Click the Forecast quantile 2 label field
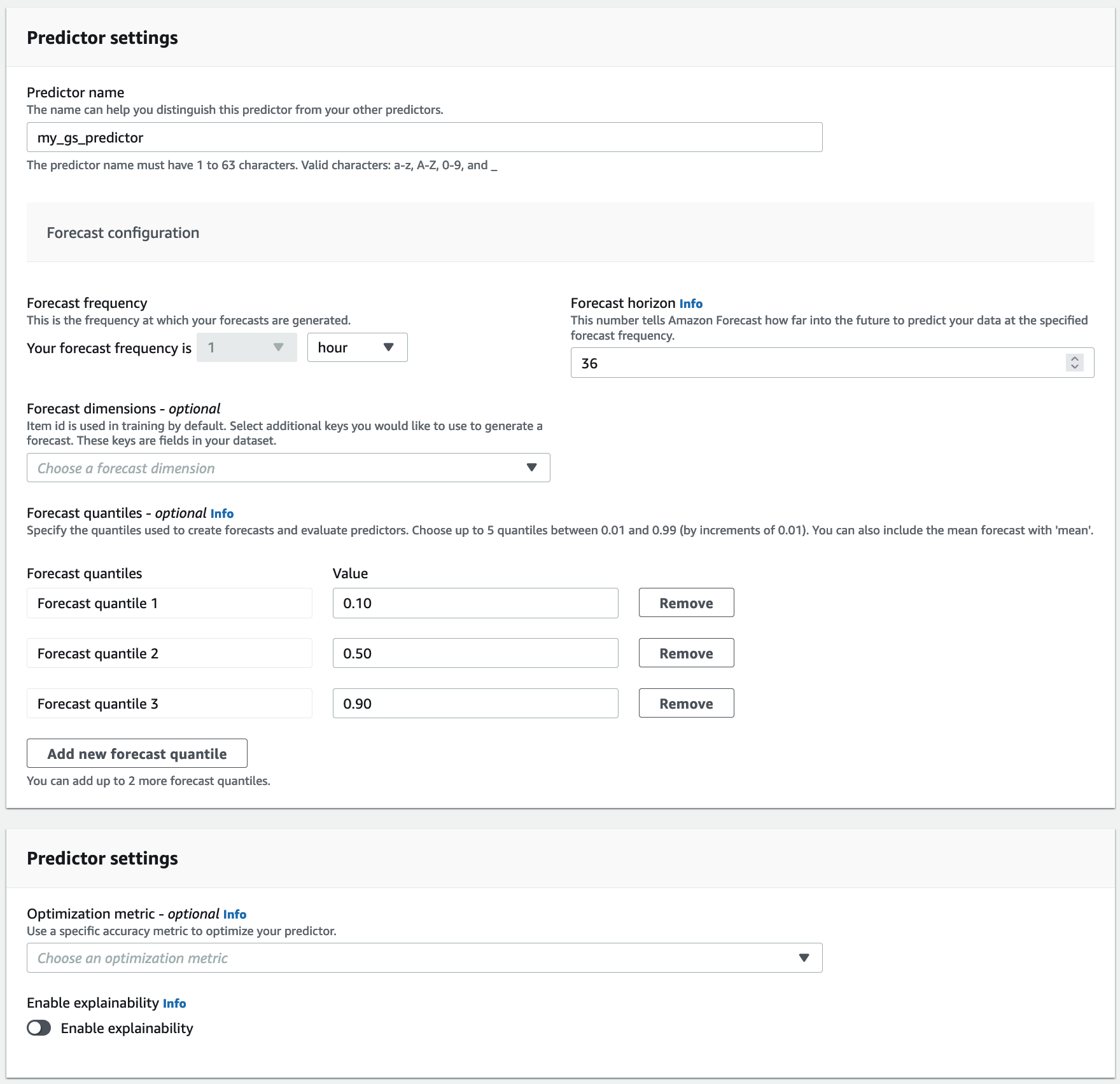The height and width of the screenshot is (1084, 1120). tap(169, 653)
